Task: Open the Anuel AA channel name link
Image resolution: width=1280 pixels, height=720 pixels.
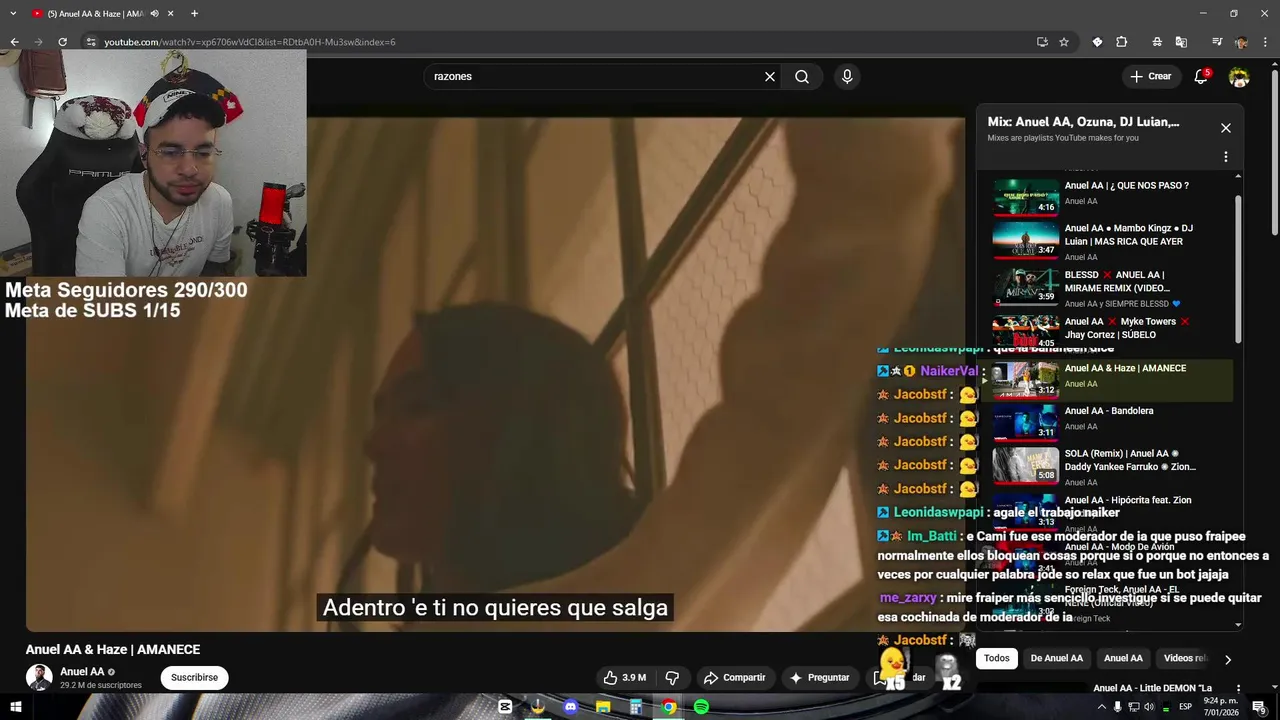Action: tap(82, 672)
